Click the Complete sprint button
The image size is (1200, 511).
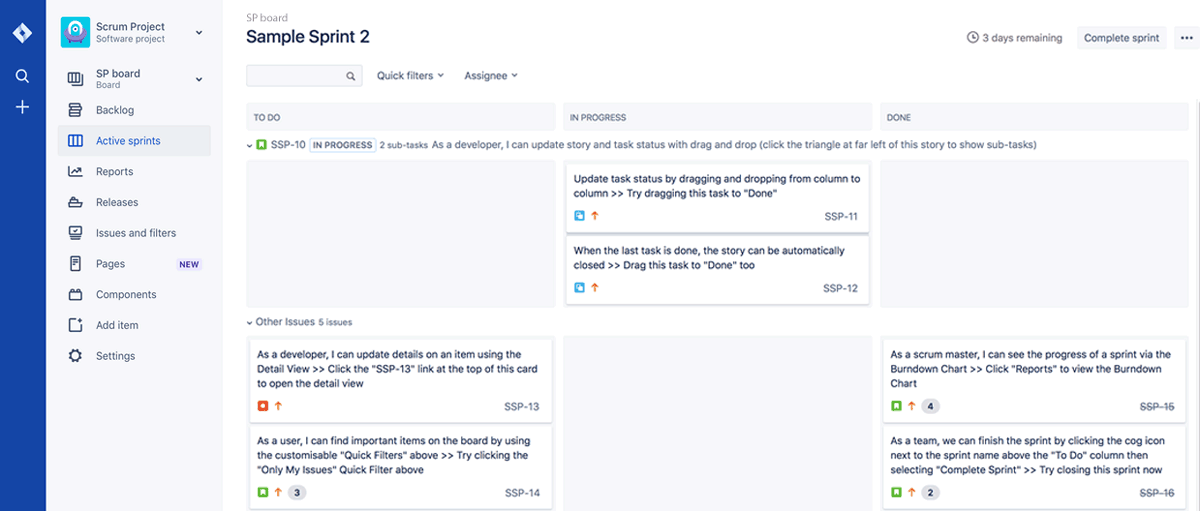[1121, 38]
